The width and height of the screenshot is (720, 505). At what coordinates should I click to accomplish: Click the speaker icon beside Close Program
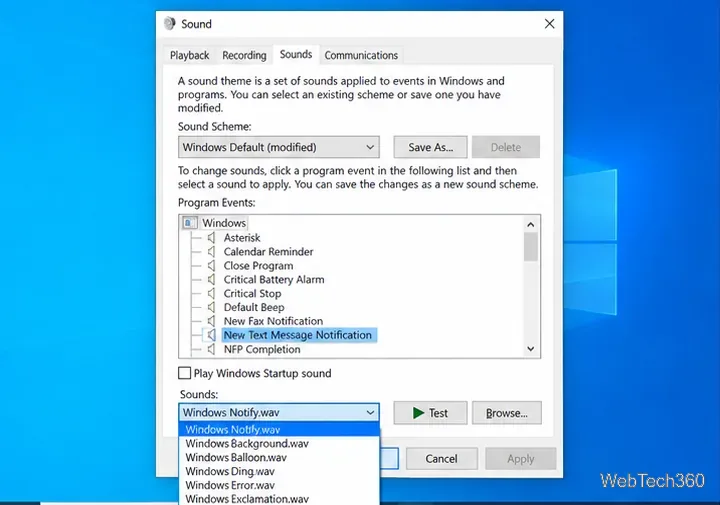(211, 266)
